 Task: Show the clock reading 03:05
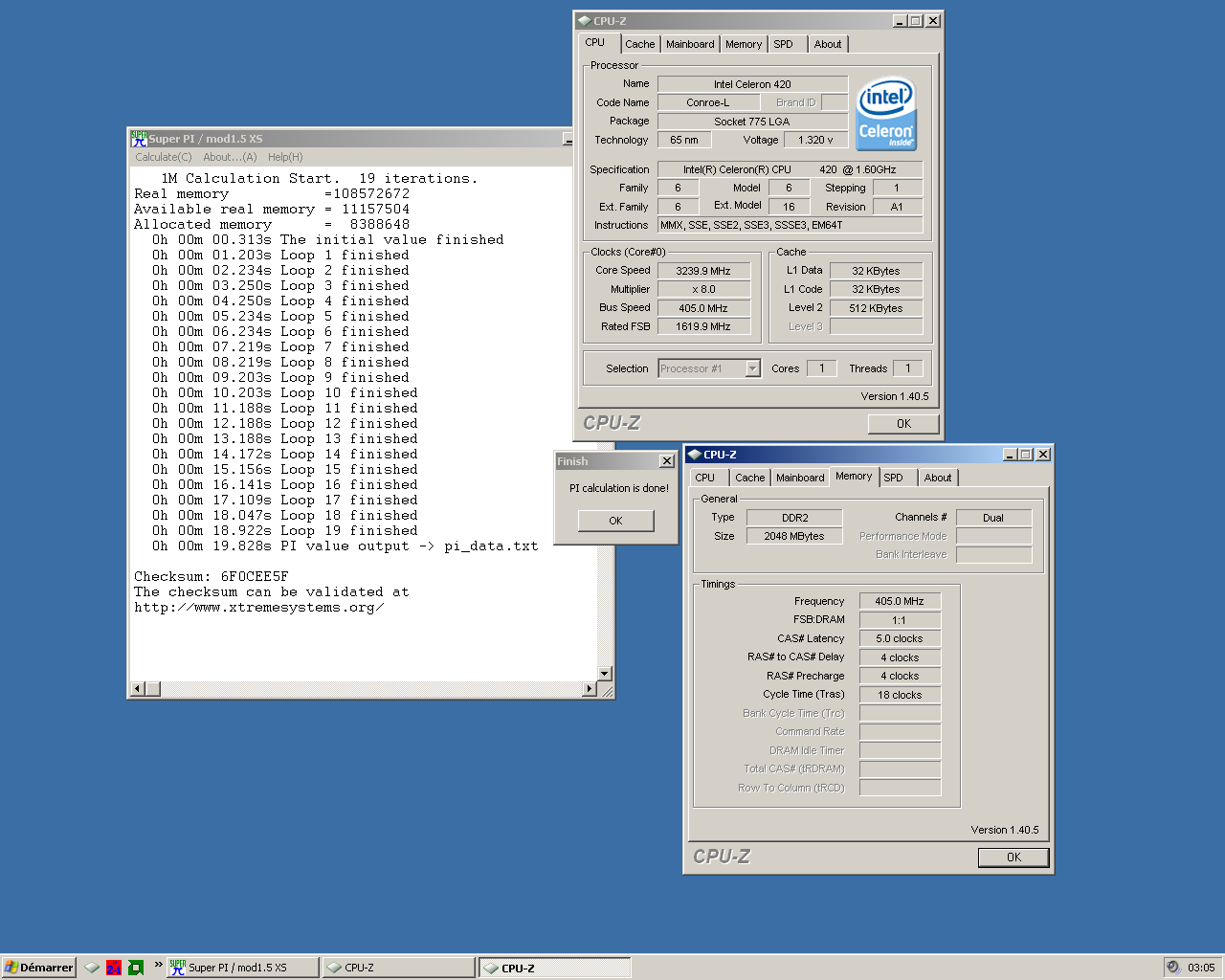pos(1201,968)
